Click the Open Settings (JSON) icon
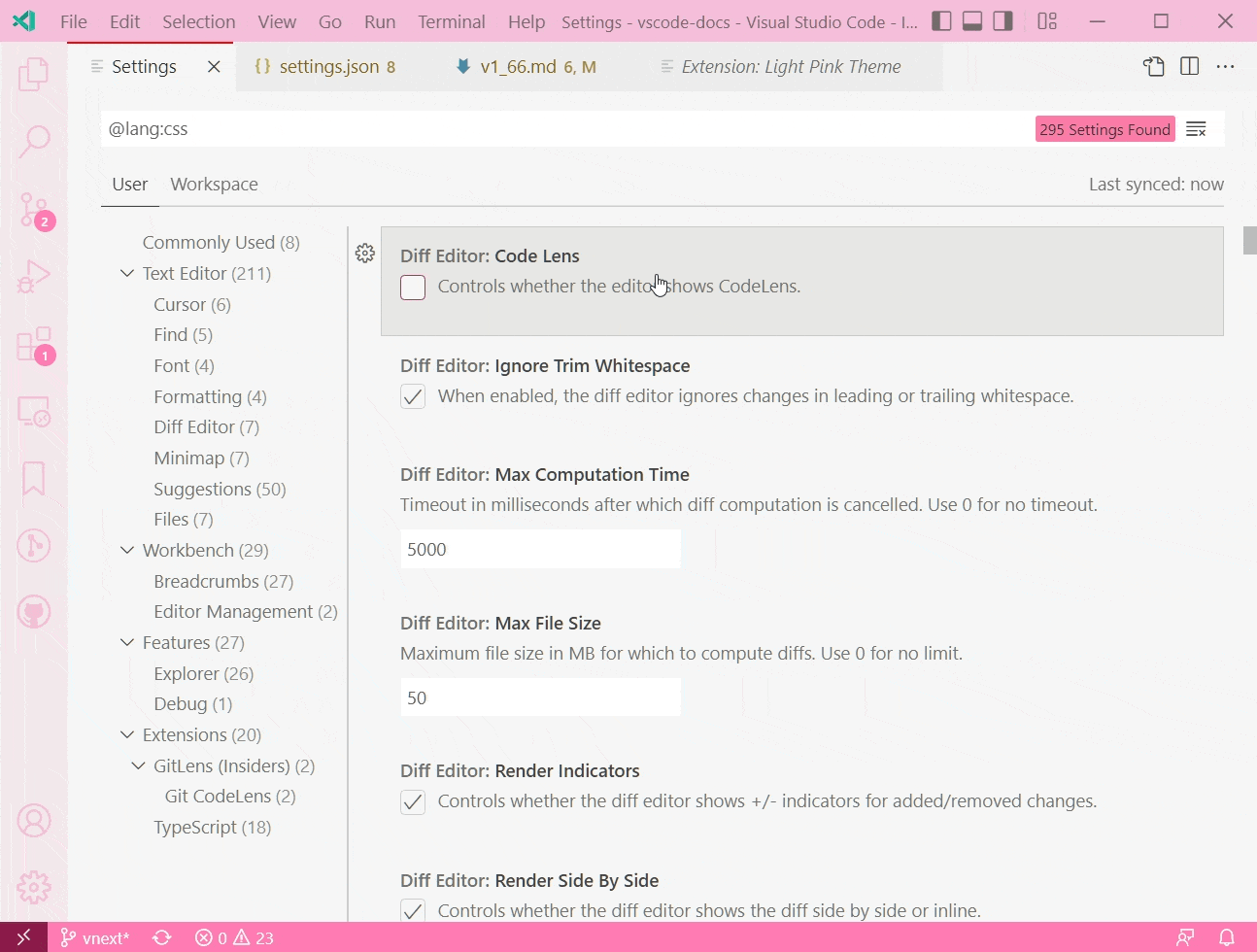1257x952 pixels. 1153,66
